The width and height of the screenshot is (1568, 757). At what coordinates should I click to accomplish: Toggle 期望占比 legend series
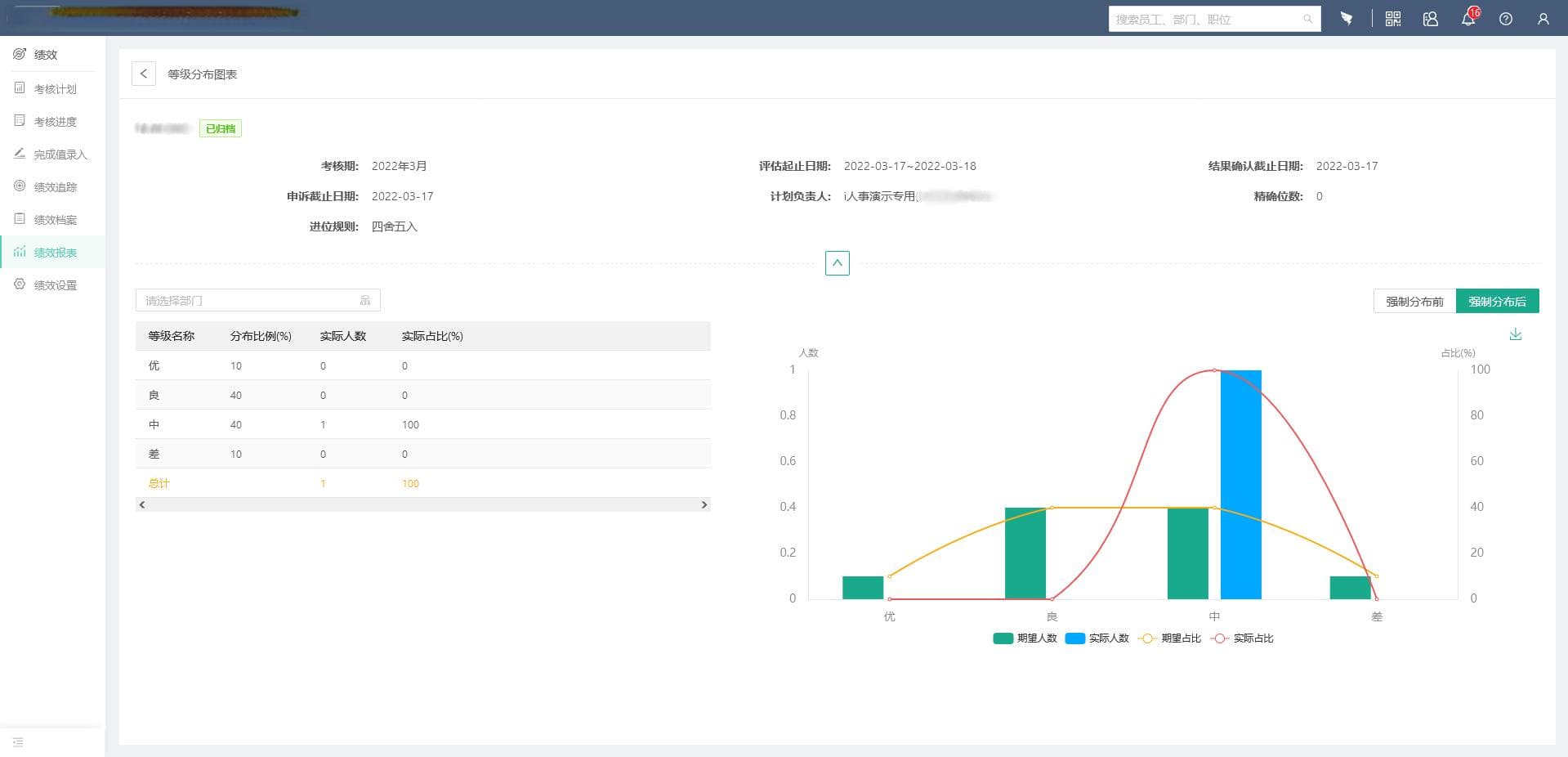pyautogui.click(x=1169, y=638)
